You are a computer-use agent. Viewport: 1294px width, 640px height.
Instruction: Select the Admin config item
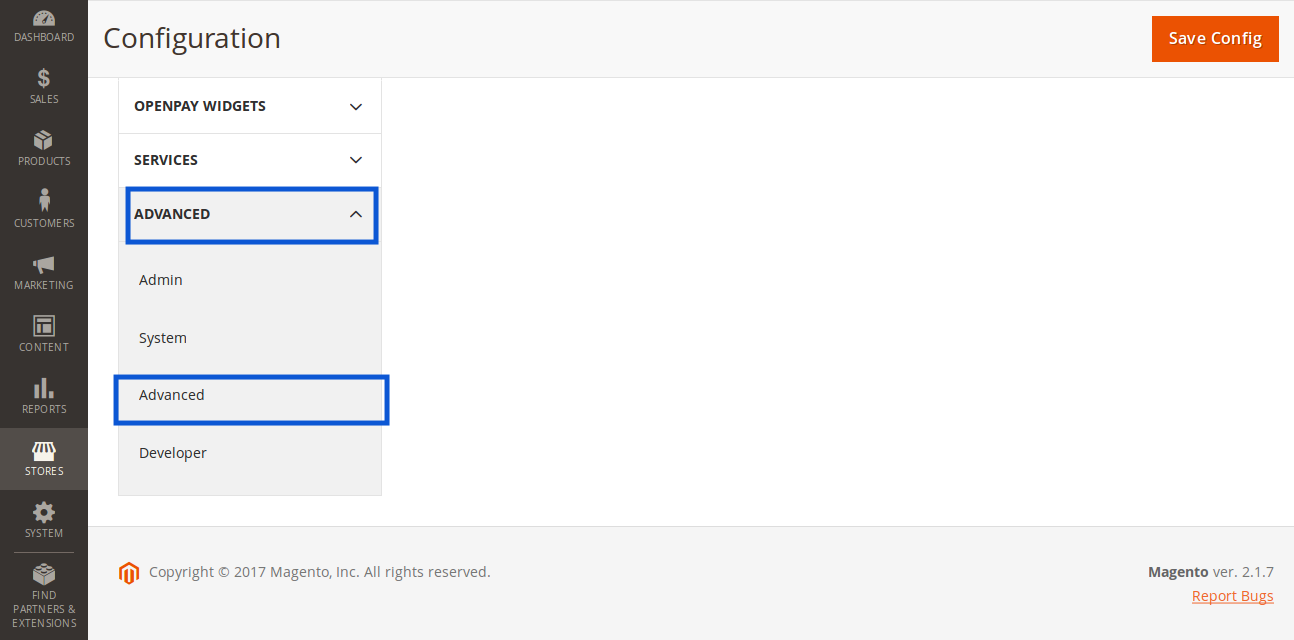coord(161,280)
